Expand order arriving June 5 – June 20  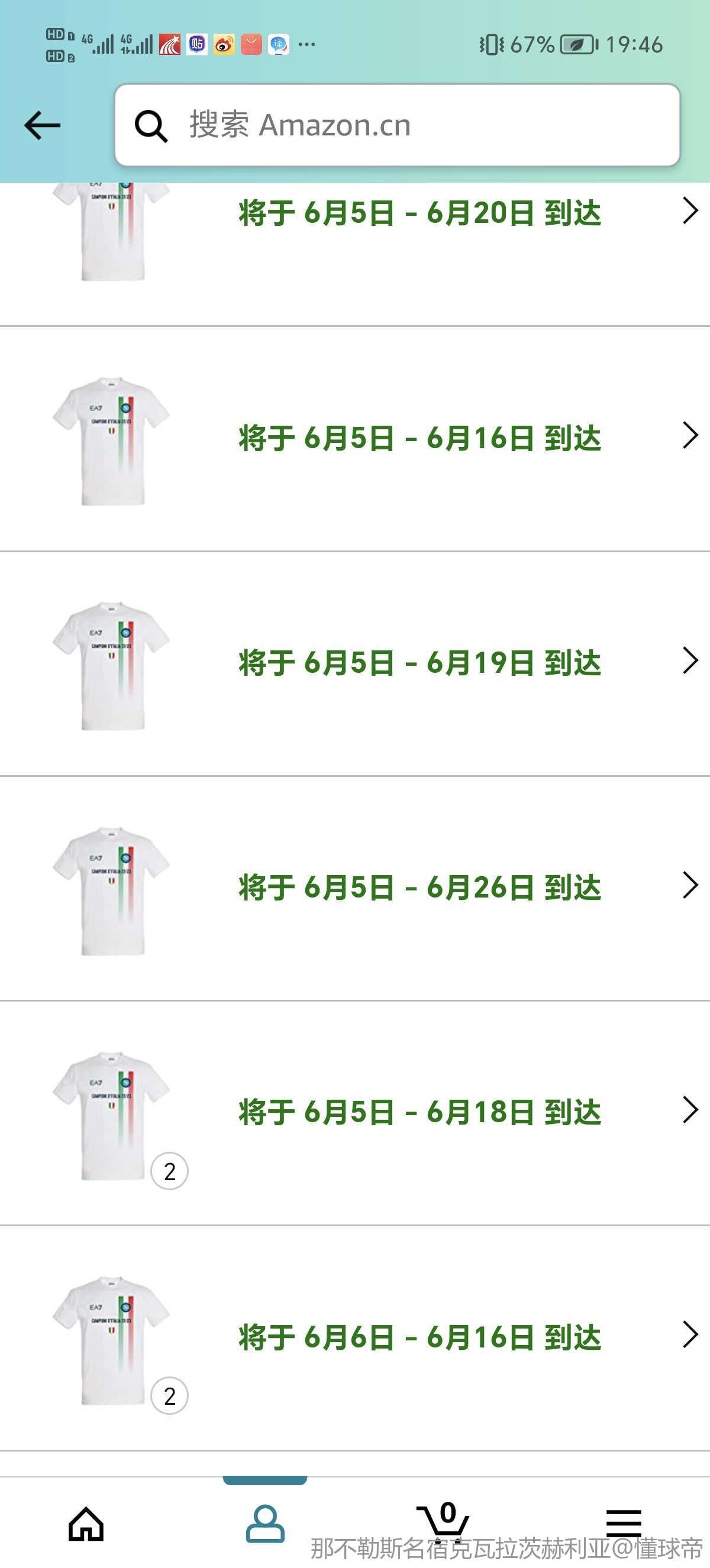tap(690, 211)
